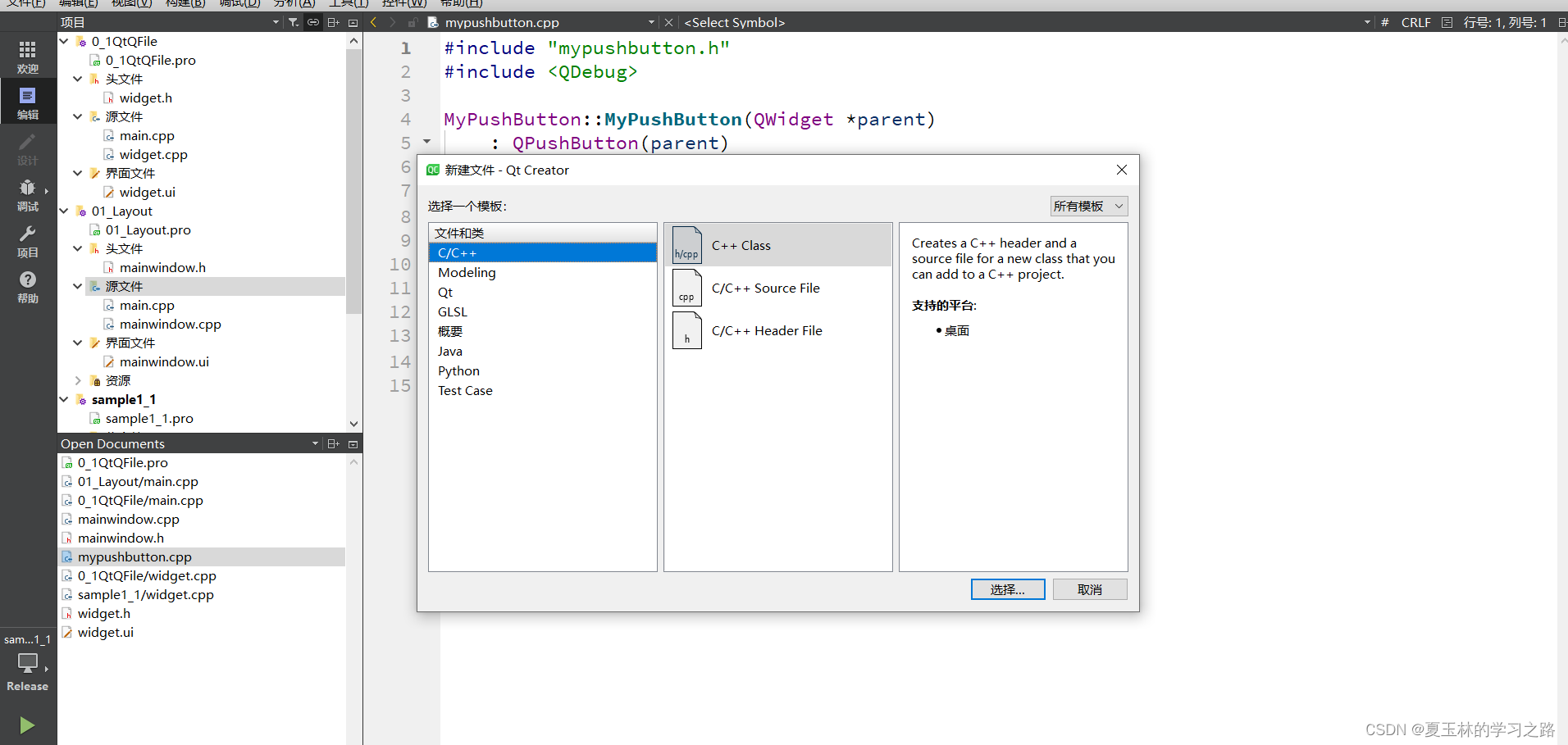Close the mypushbutton.cpp document
Viewport: 1568px width, 745px height.
[668, 22]
